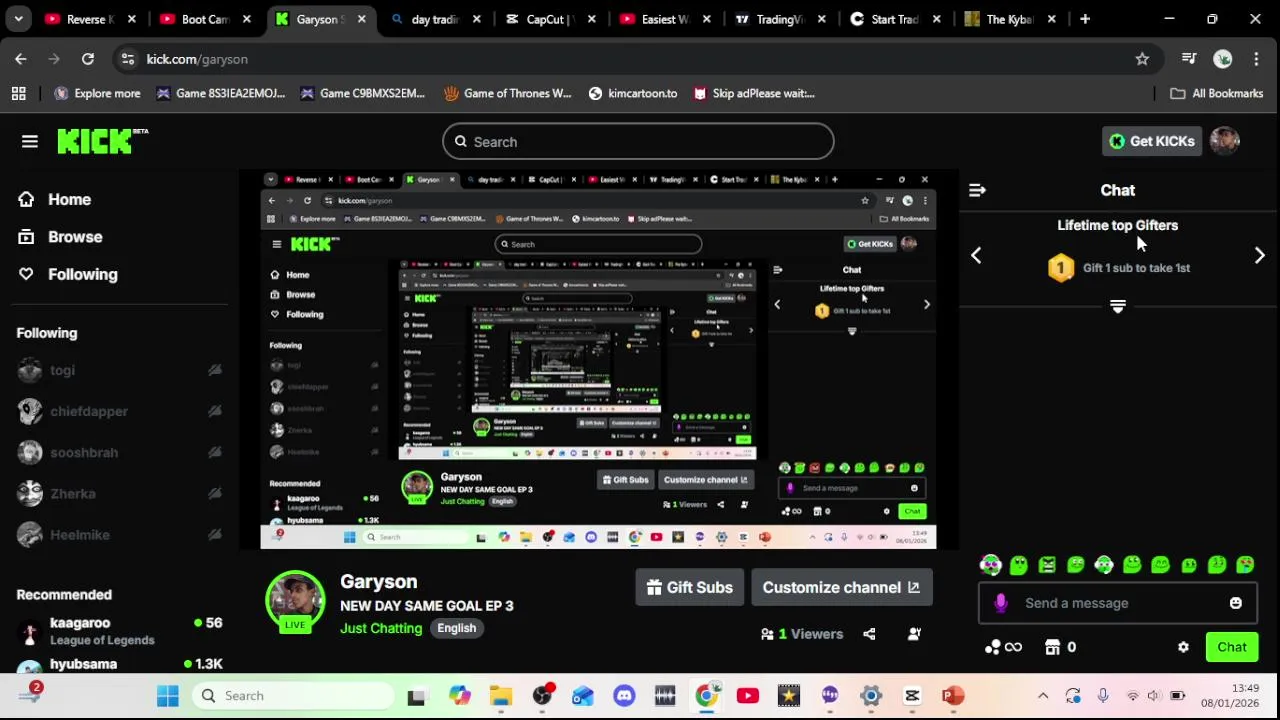Open Discord from the taskbar

click(x=624, y=696)
